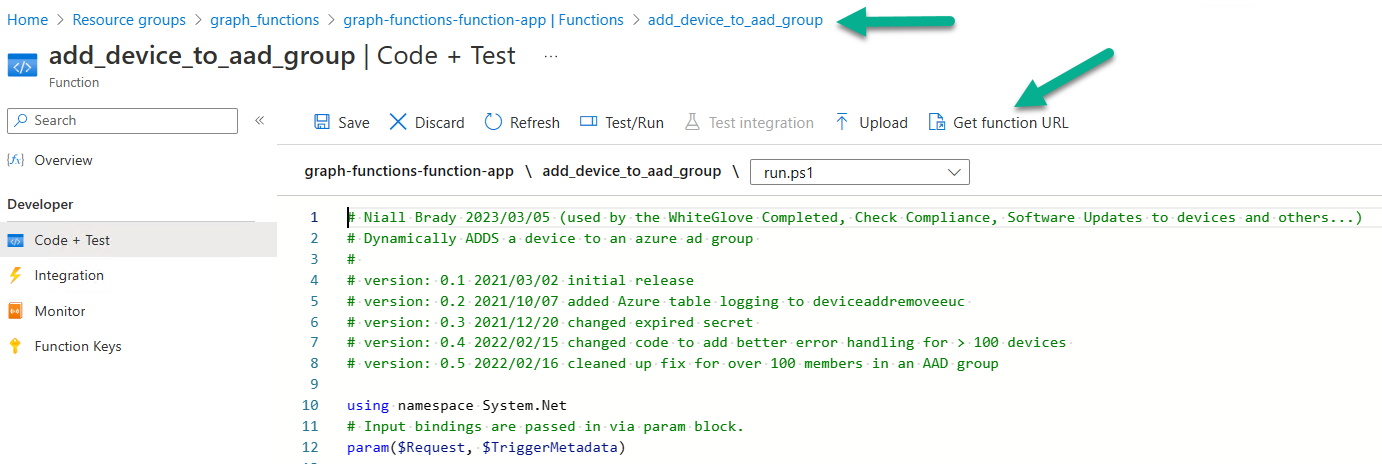Click the sidebar Search field
This screenshot has height=464, width=1382.
pos(123,120)
